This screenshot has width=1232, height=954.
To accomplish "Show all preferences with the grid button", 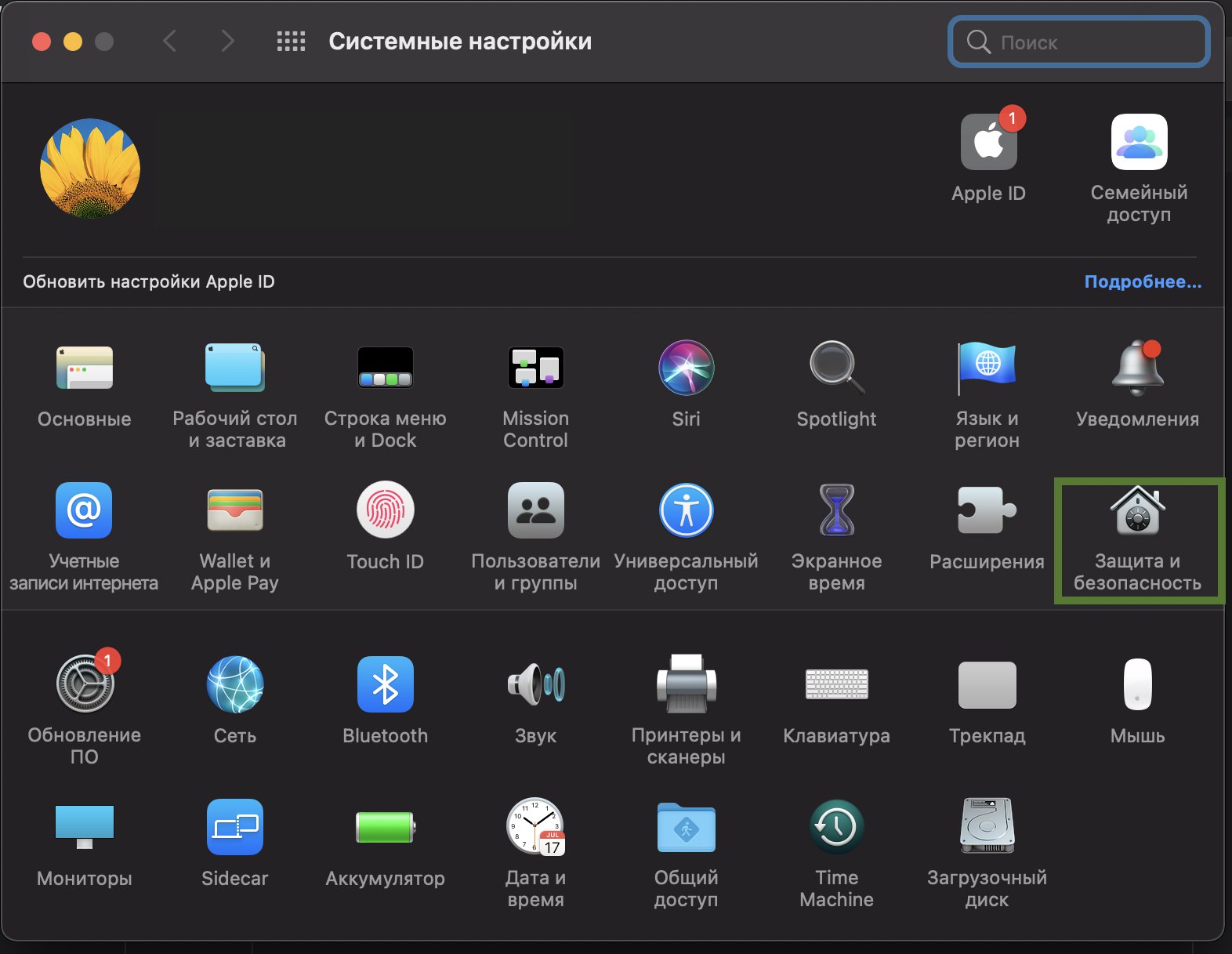I will [292, 42].
